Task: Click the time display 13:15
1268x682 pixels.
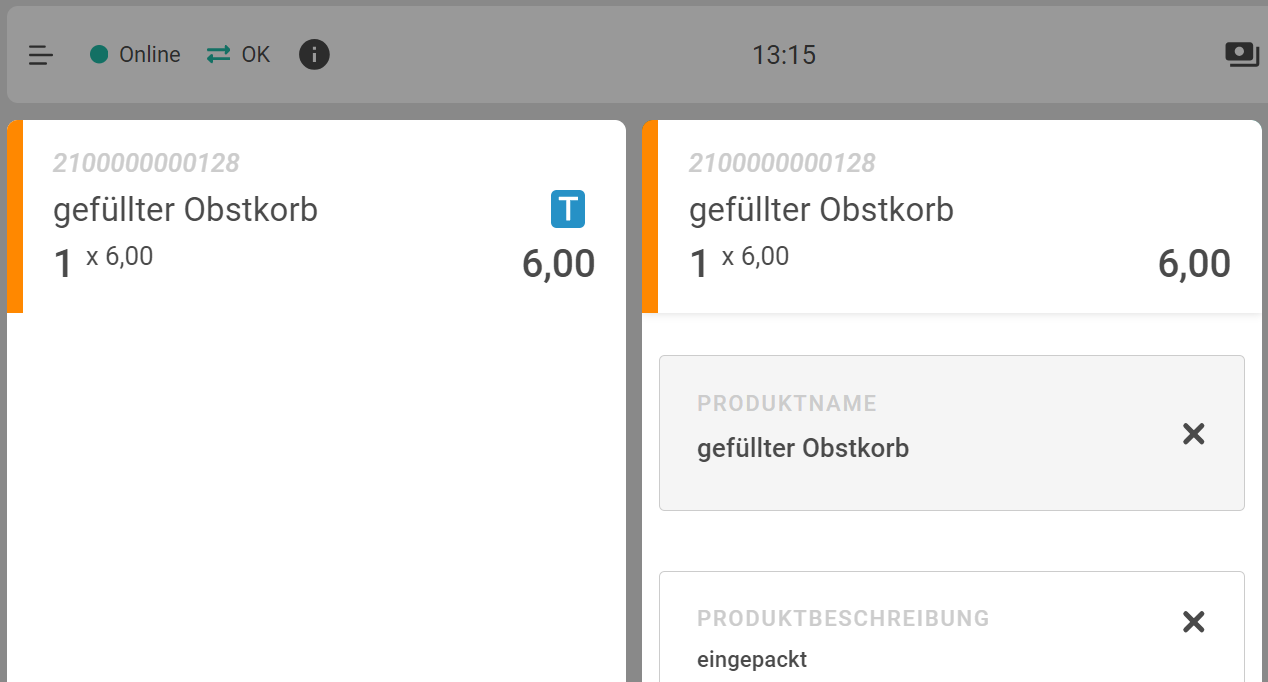Action: (784, 55)
